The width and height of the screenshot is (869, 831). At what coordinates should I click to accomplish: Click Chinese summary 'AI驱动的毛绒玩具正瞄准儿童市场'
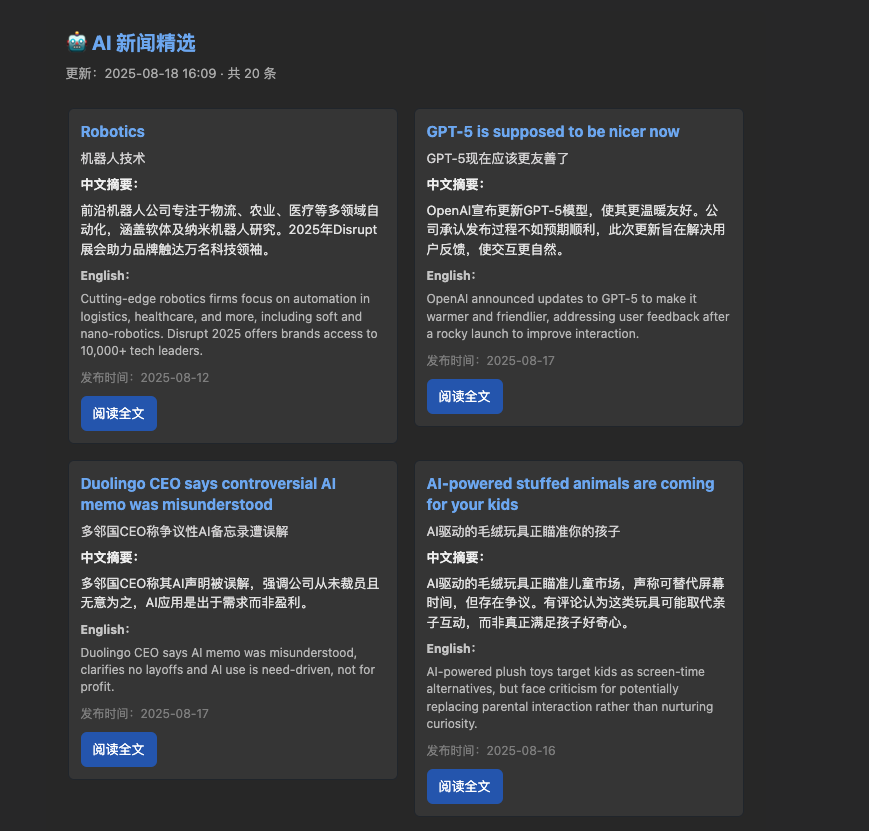click(x=575, y=603)
